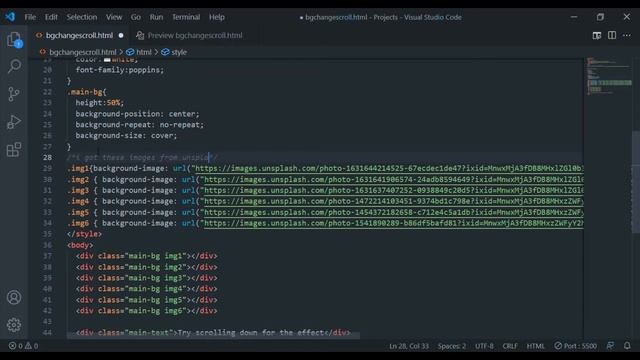The image size is (640, 360).
Task: Open the View menu
Action: [114, 17]
